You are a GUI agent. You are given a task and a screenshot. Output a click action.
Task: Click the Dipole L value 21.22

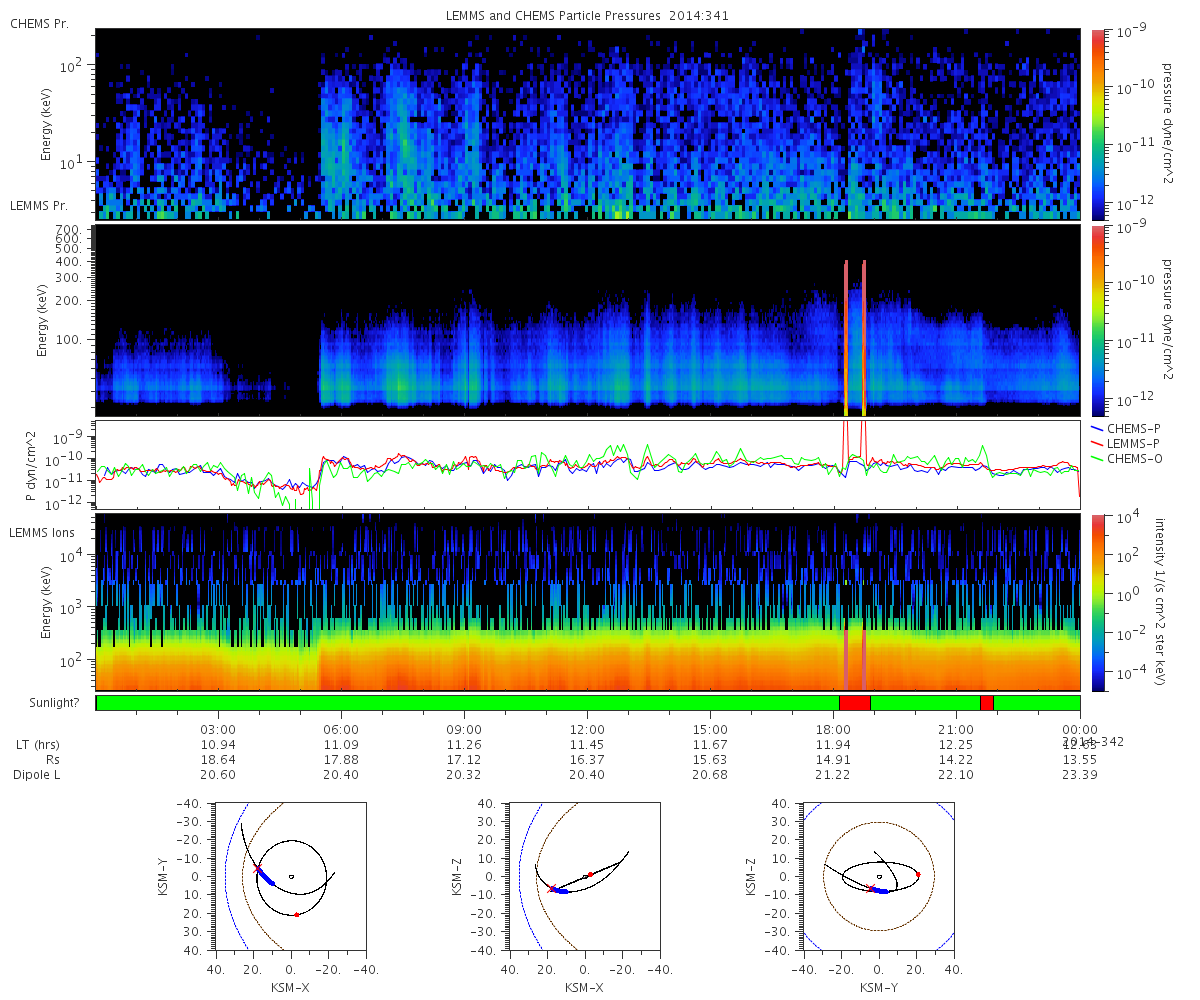pyautogui.click(x=833, y=775)
